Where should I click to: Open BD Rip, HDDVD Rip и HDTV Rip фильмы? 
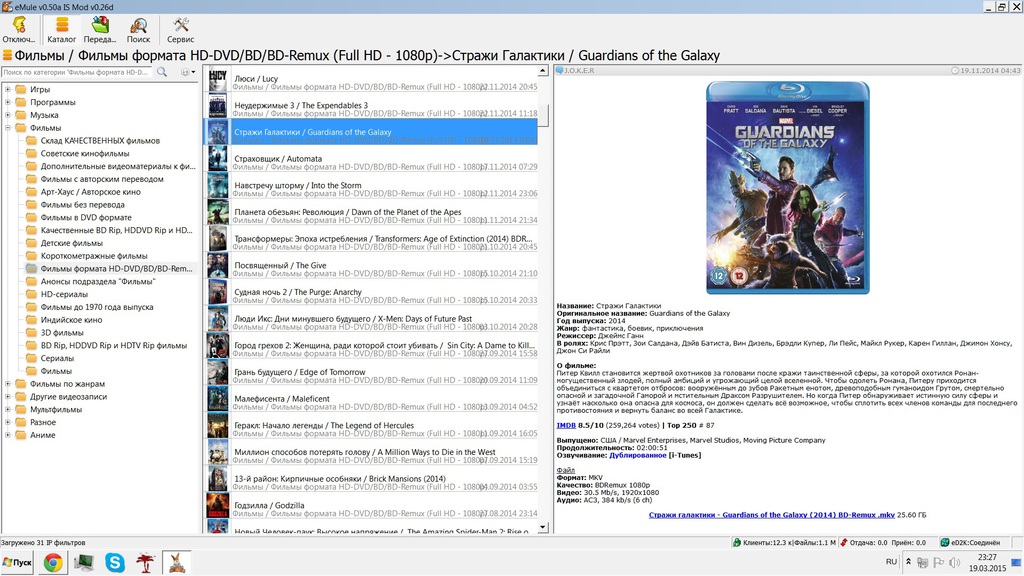point(114,345)
